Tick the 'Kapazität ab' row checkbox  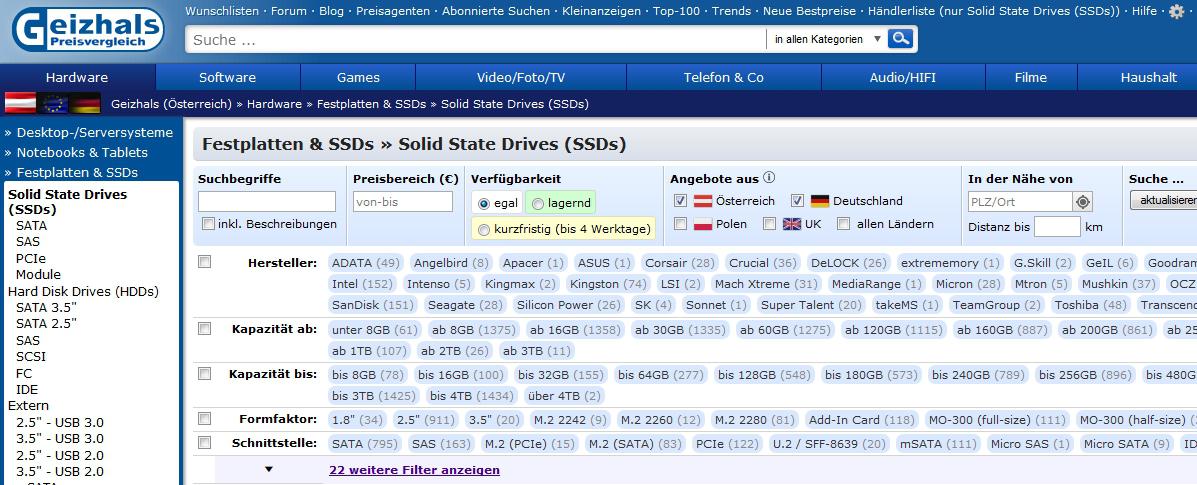205,328
